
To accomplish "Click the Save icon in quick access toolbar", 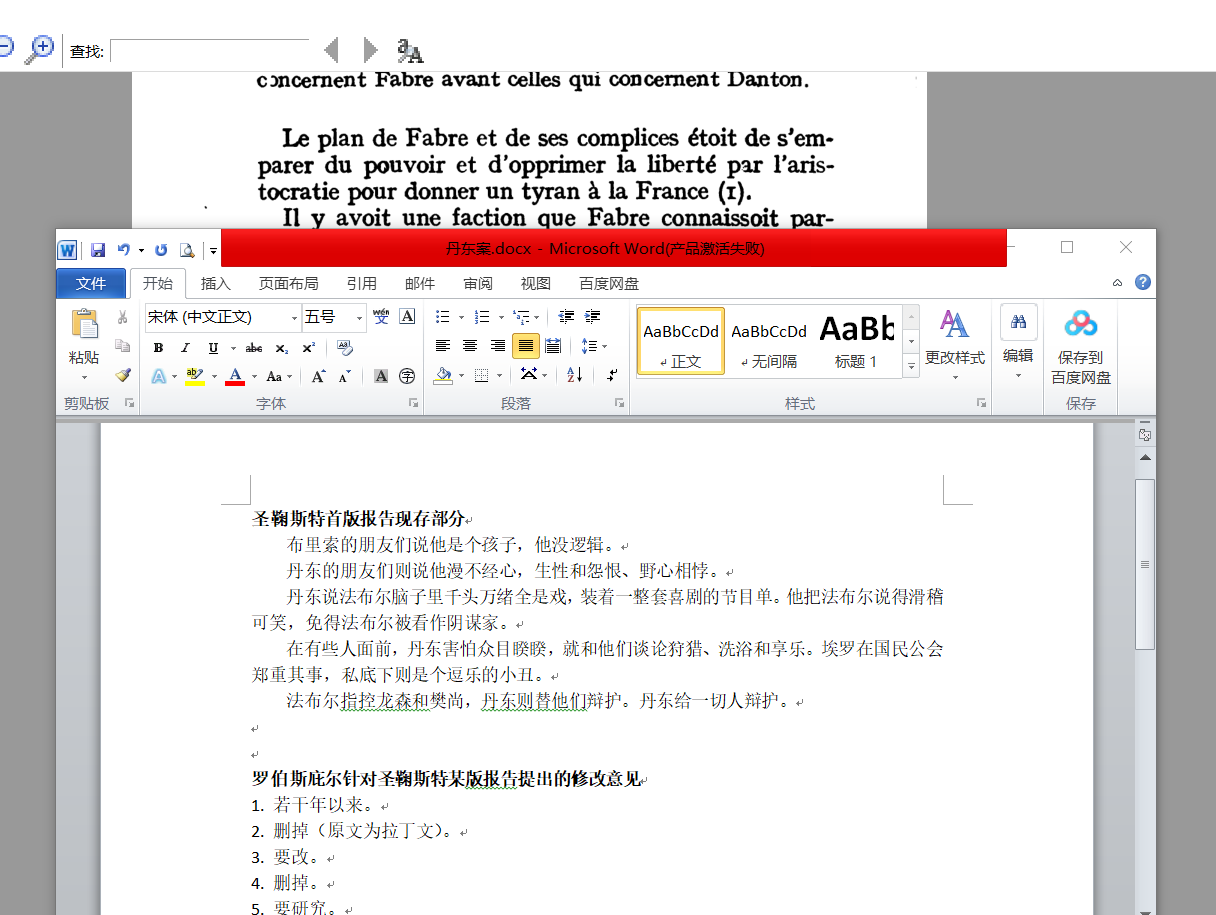I will click(x=98, y=250).
